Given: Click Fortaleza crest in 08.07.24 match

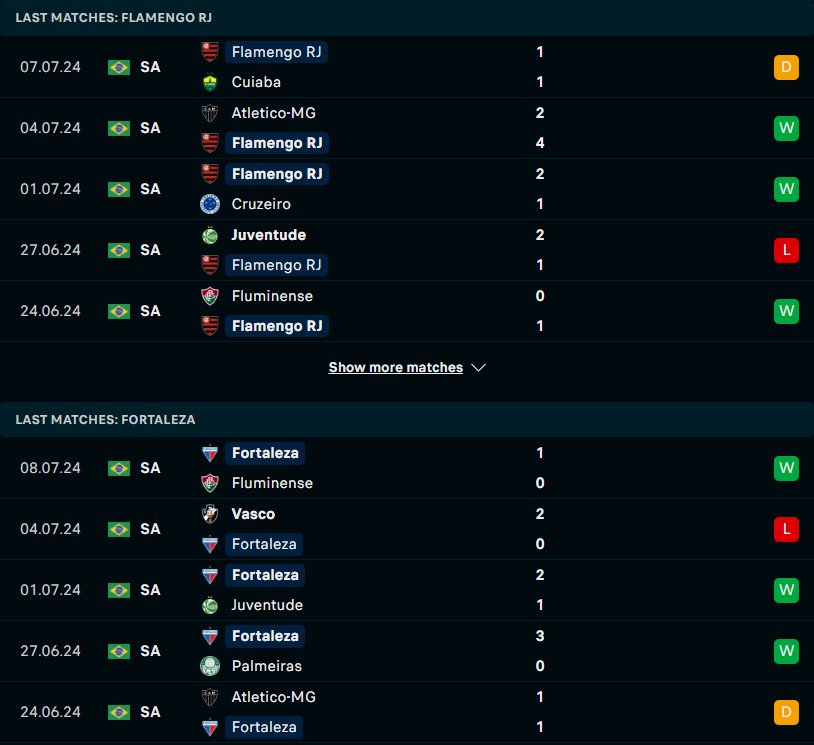Looking at the screenshot, I should (x=210, y=453).
